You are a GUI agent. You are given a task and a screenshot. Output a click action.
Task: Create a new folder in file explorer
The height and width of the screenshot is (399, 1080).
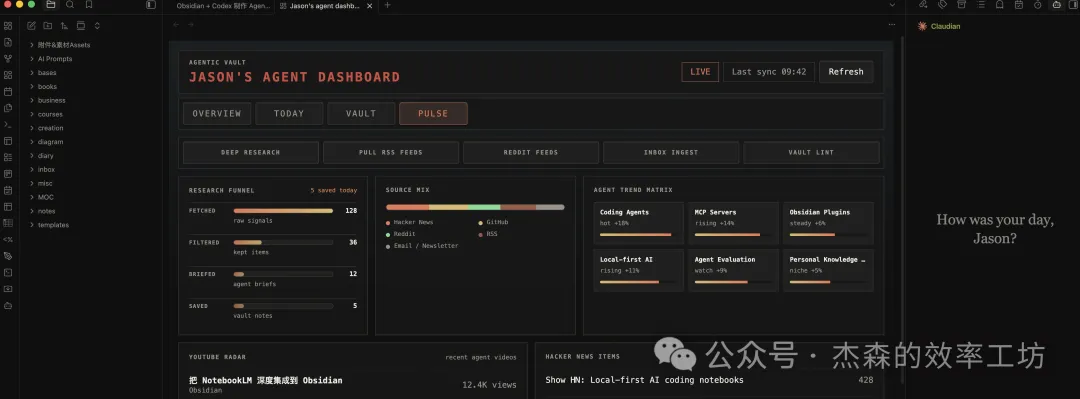point(48,26)
